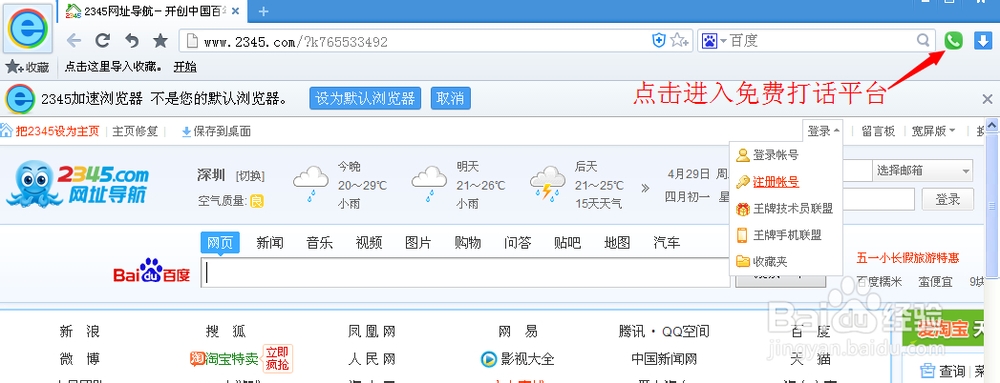1000x383 pixels.
Task: Select the 贴吧 search tab
Action: point(568,243)
